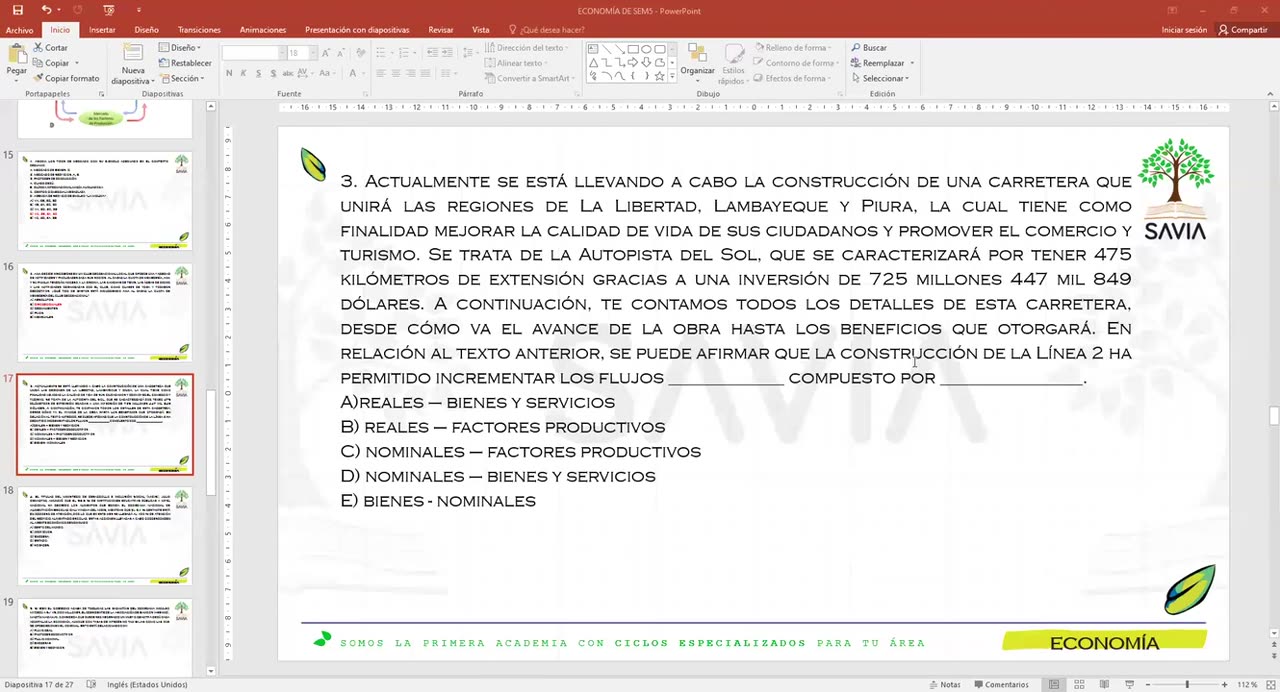Open the Diseño layout dropdown in Diapositivas
This screenshot has width=1280, height=692.
point(179,48)
